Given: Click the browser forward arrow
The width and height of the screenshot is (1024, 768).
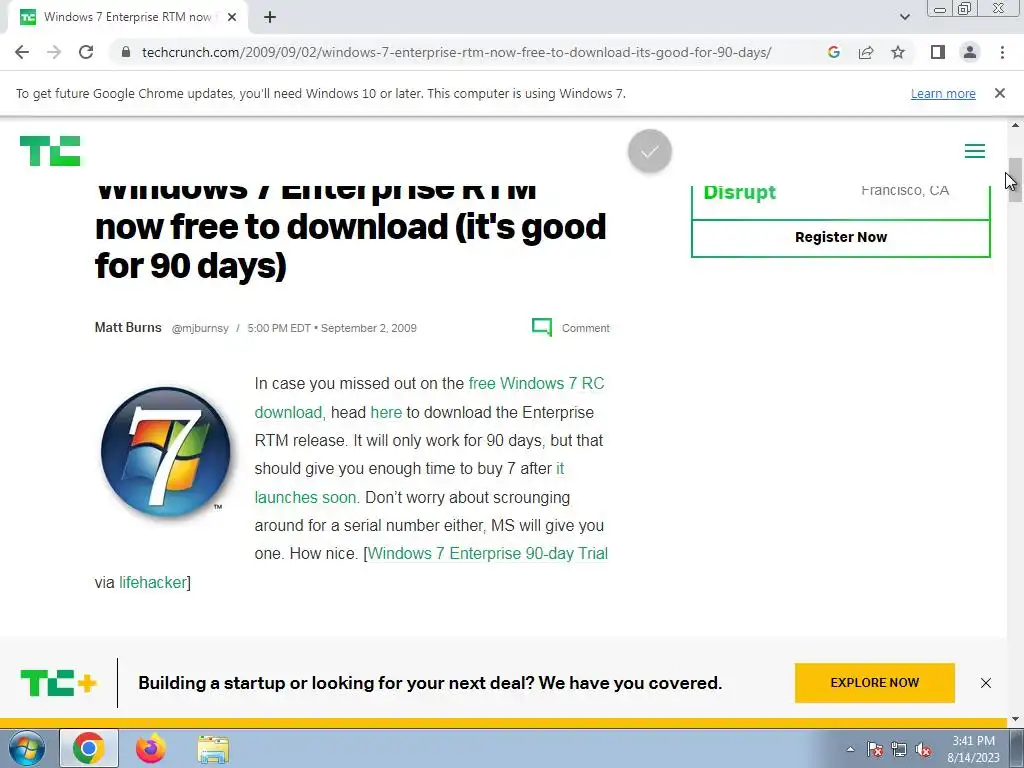Looking at the screenshot, I should point(54,52).
